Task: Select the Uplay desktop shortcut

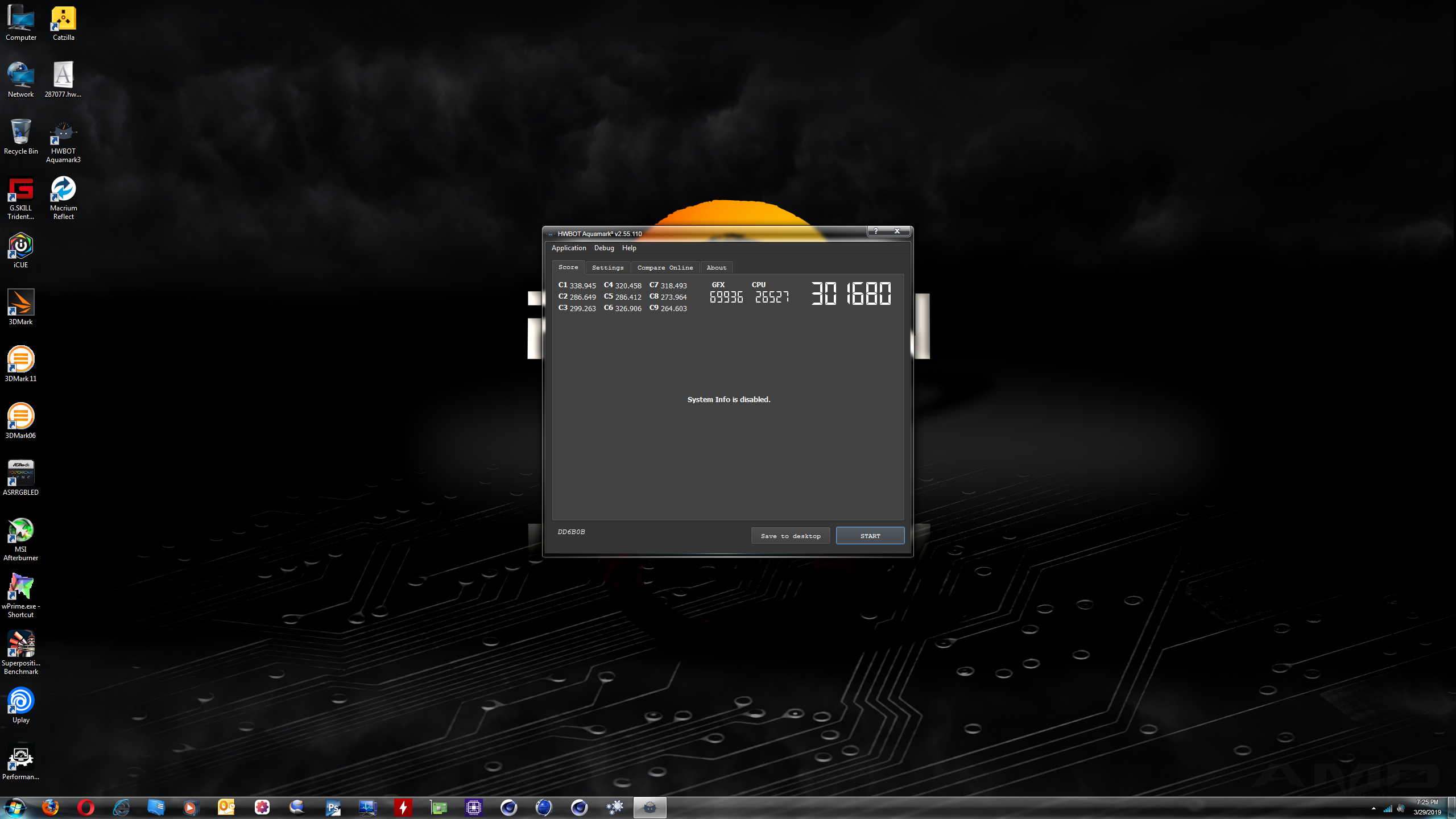Action: click(21, 706)
